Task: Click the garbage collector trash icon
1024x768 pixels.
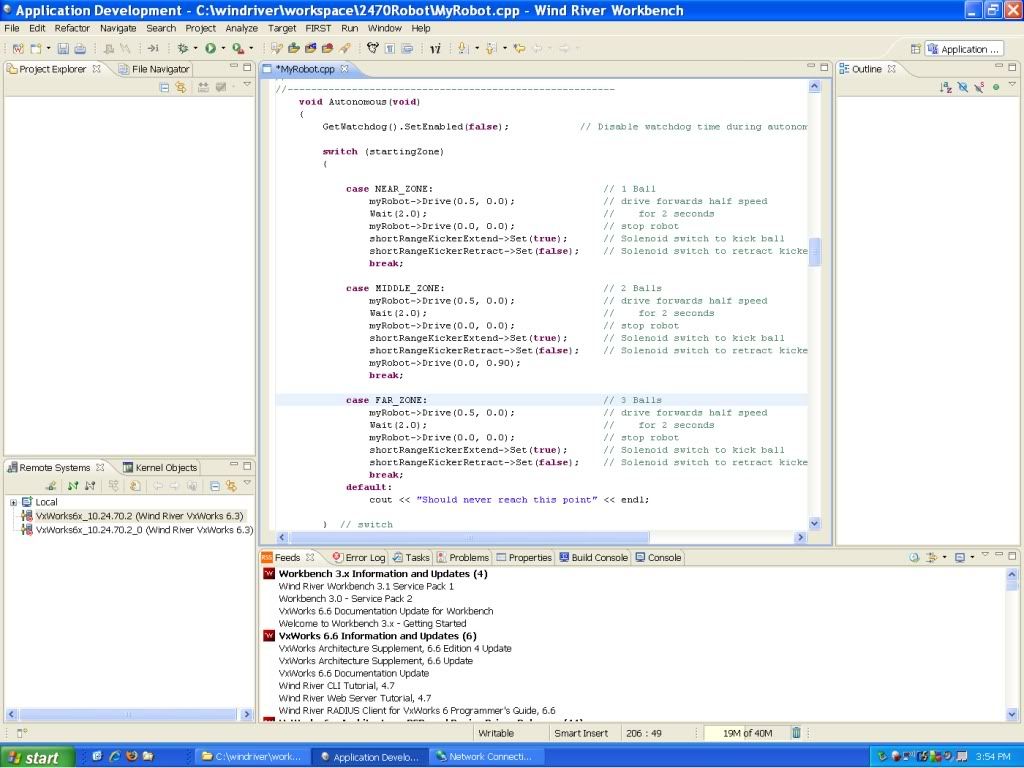Action: (x=796, y=733)
